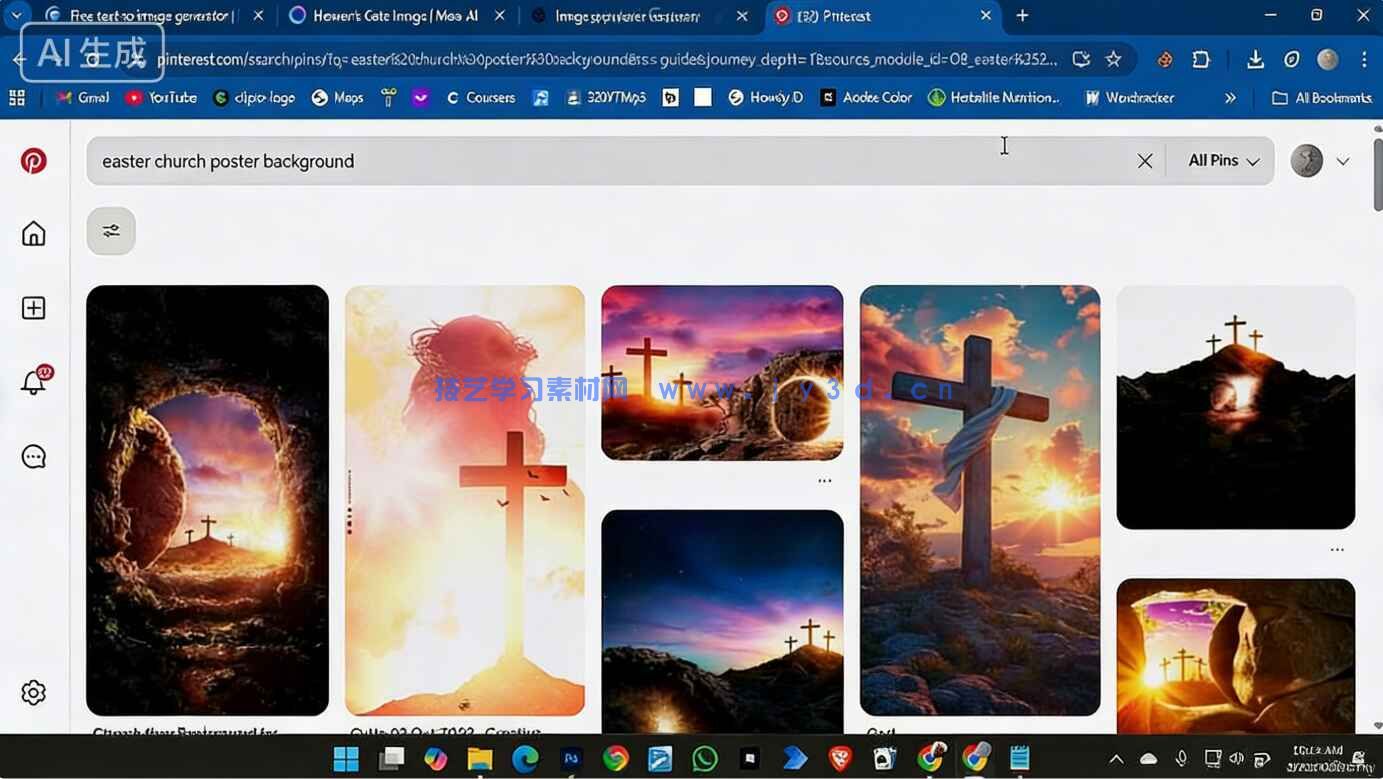Open more options on the tomb cross pin
Viewport: 1383px width, 779px height.
click(824, 479)
